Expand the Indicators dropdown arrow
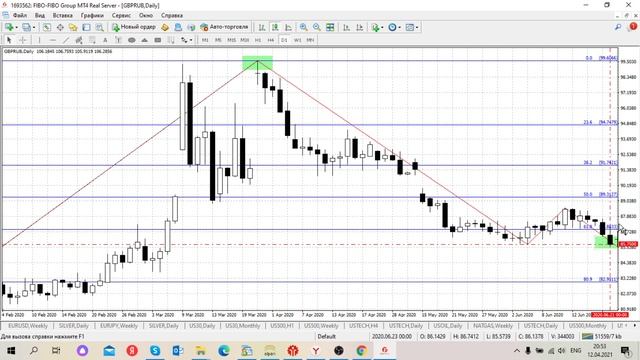Screen dimensions: 640x360 382,27
